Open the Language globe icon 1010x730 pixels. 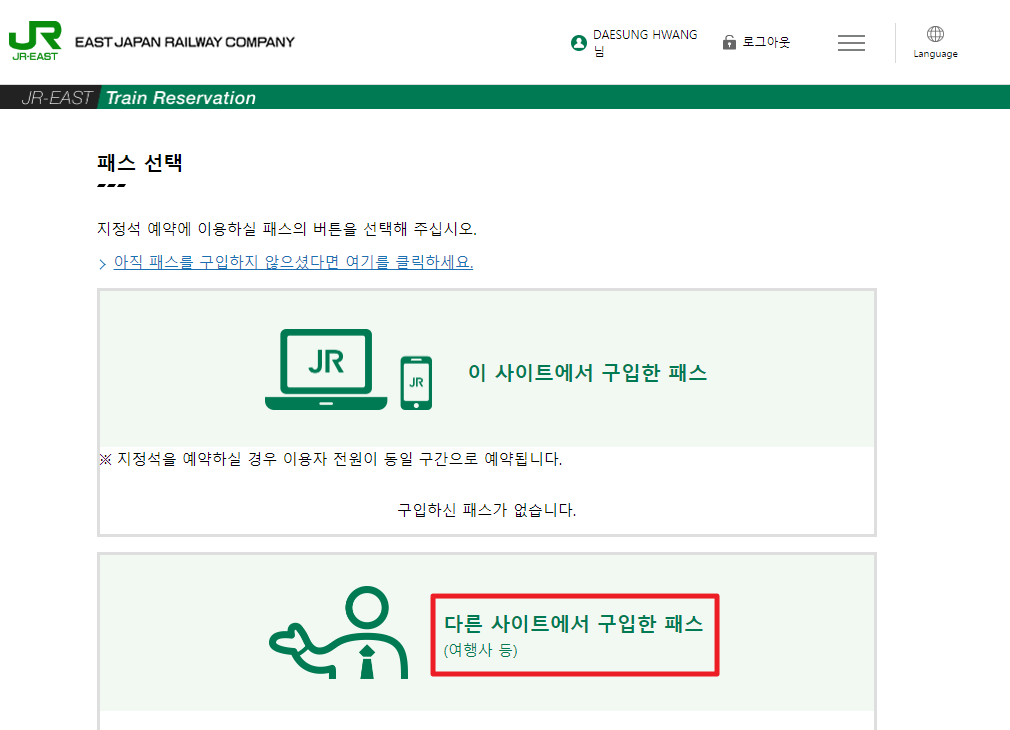[935, 34]
